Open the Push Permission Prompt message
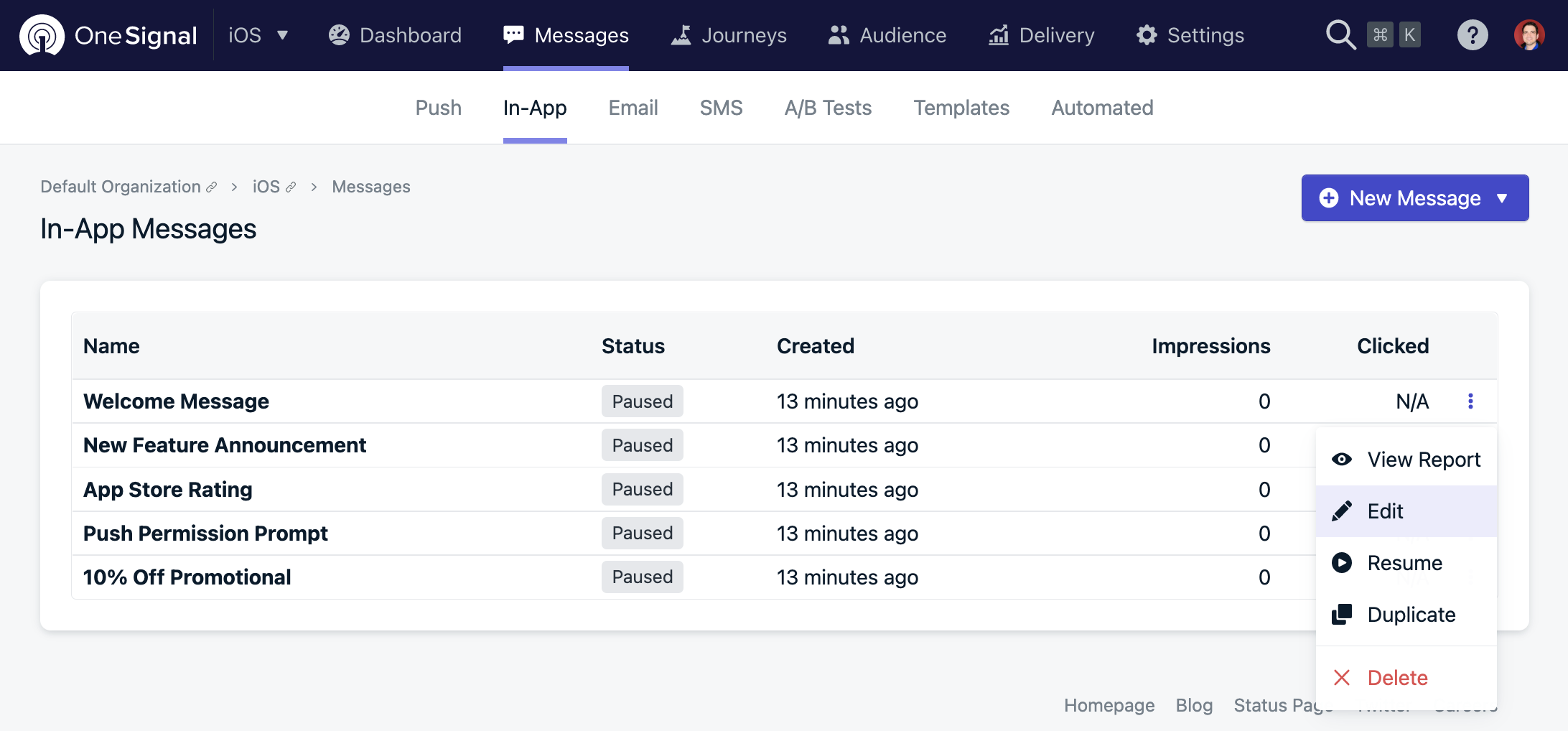 click(205, 534)
